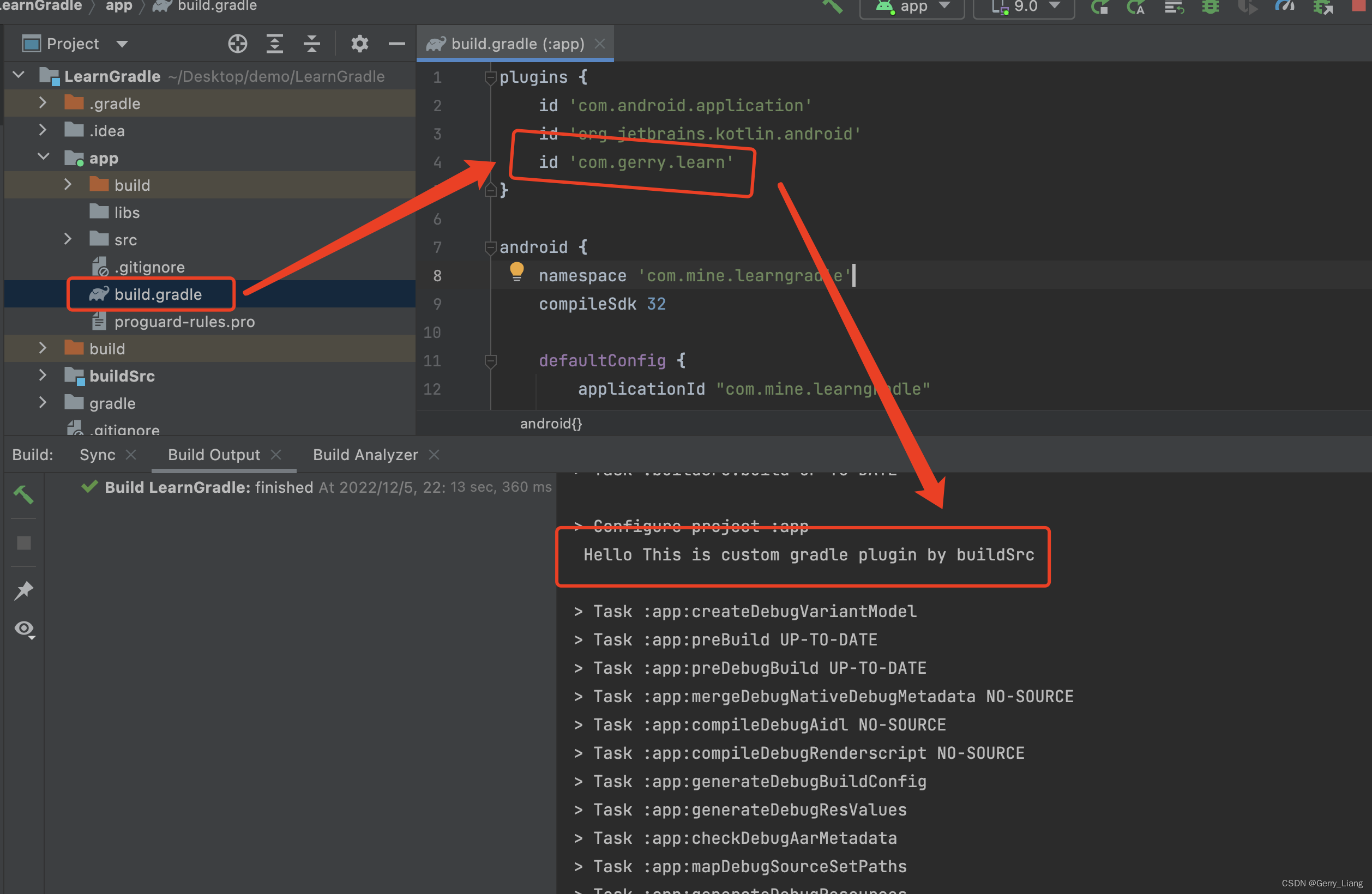Hide the Project panel with minus icon

[x=396, y=44]
